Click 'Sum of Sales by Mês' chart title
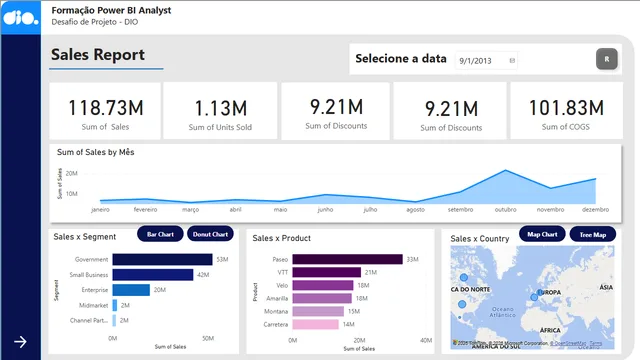Screen dimensions: 640x360 tap(96, 152)
